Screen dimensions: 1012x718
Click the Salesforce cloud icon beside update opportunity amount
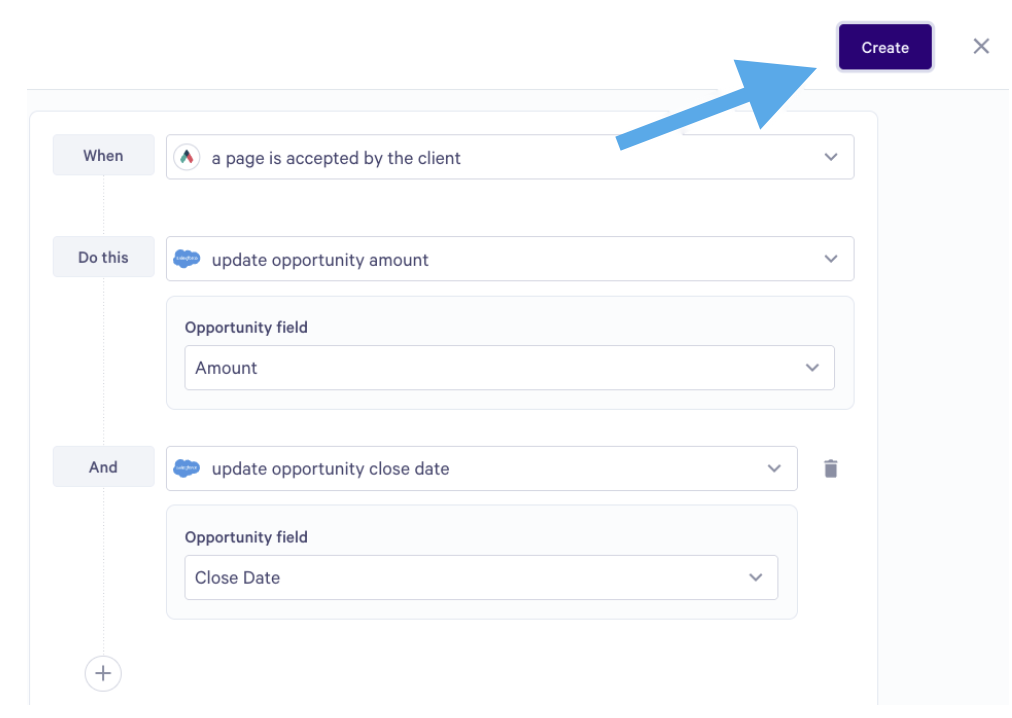click(187, 259)
